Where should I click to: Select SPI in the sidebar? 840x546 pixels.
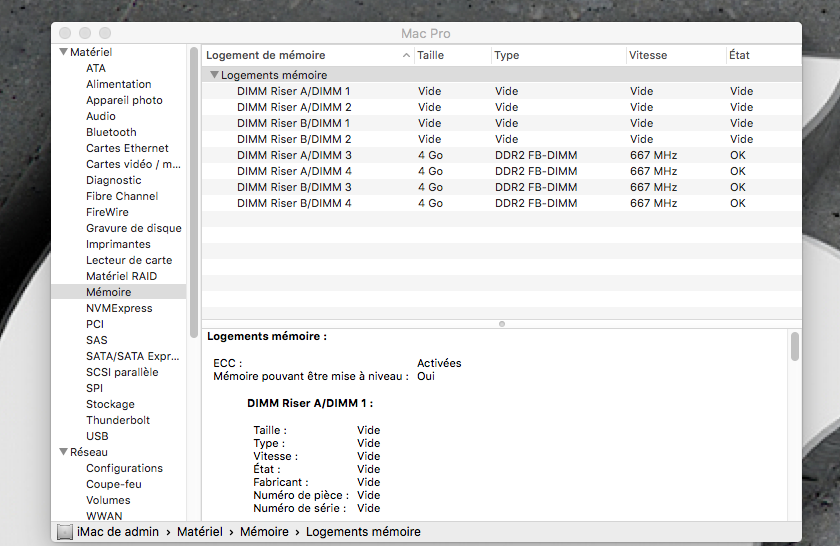pyautogui.click(x=94, y=388)
